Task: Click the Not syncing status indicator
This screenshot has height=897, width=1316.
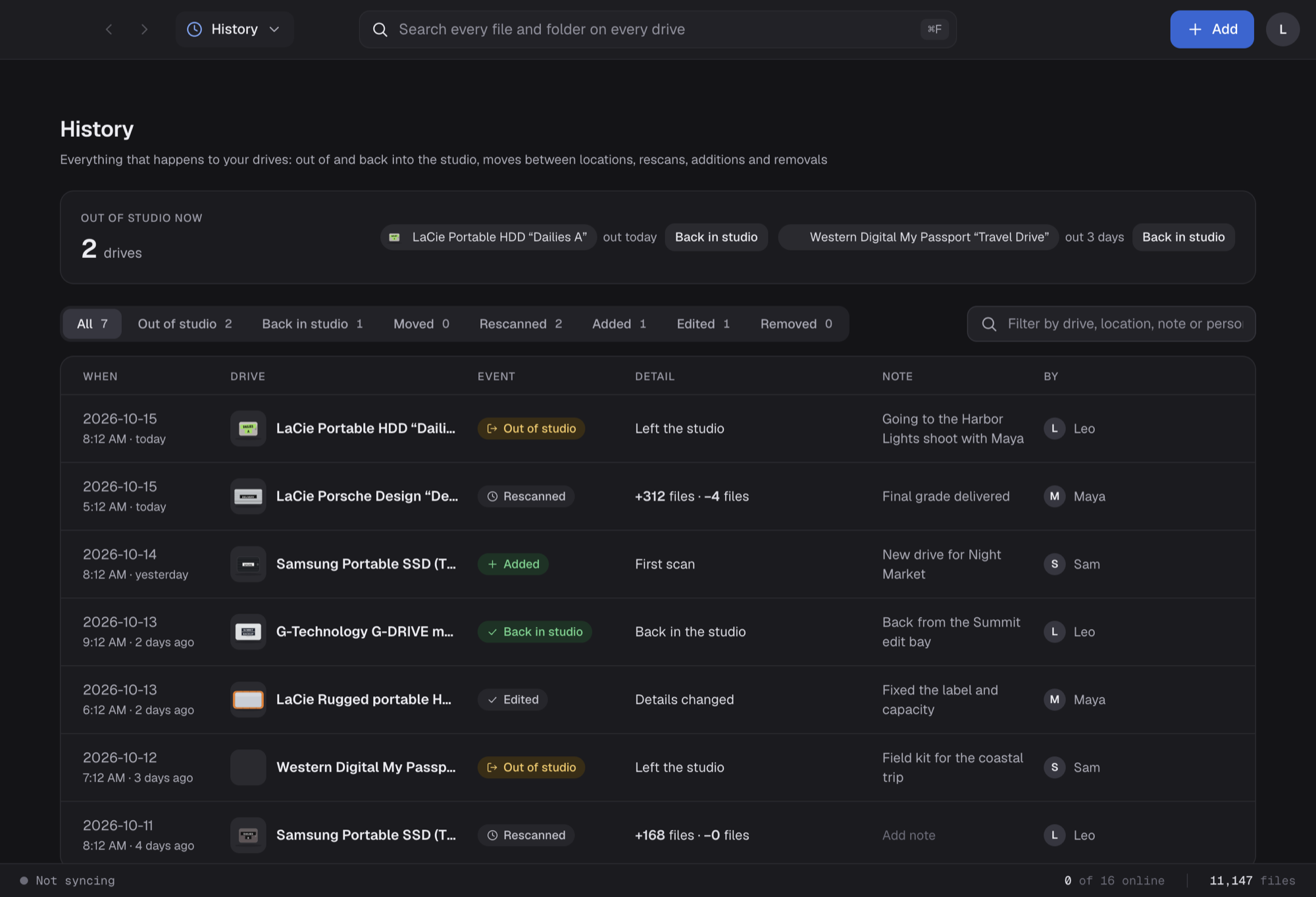Action: [67, 881]
